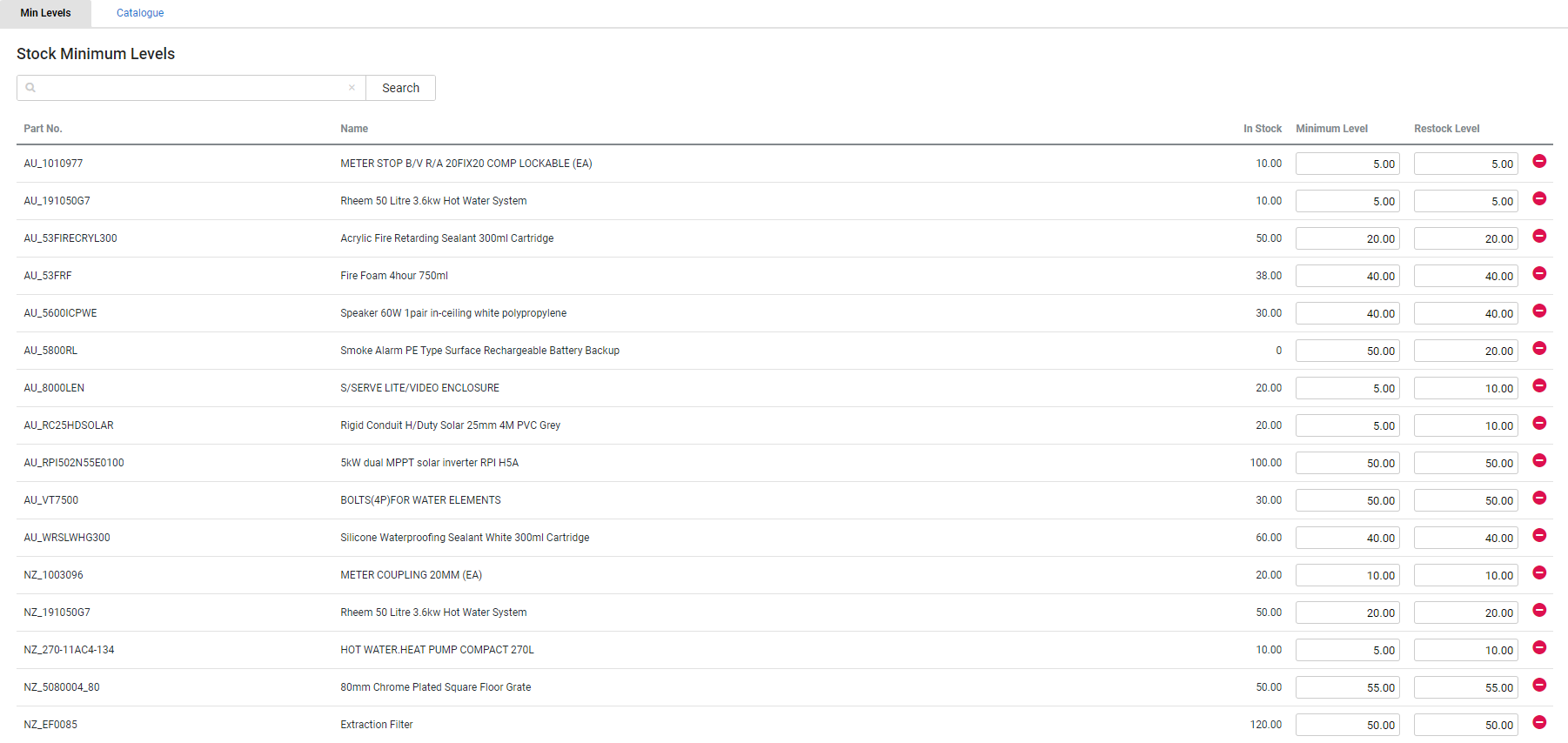Viewport: 1568px width, 743px height.
Task: Click the Restock Level column header
Action: click(x=1446, y=129)
